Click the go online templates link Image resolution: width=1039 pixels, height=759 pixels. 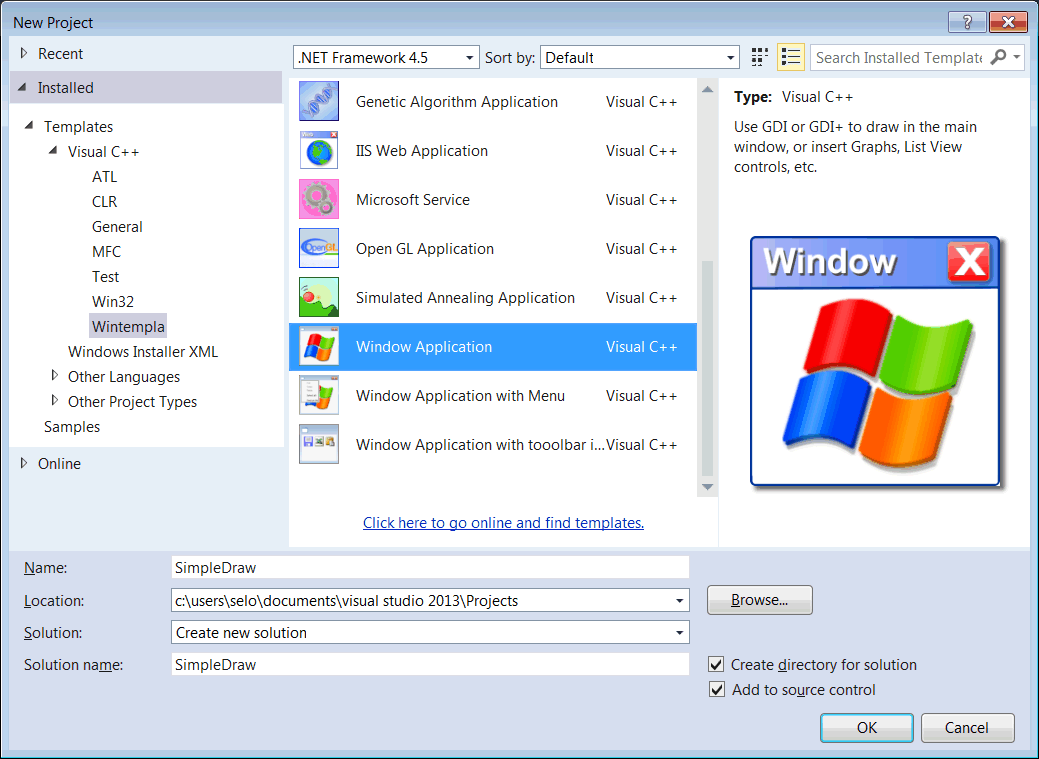[504, 522]
